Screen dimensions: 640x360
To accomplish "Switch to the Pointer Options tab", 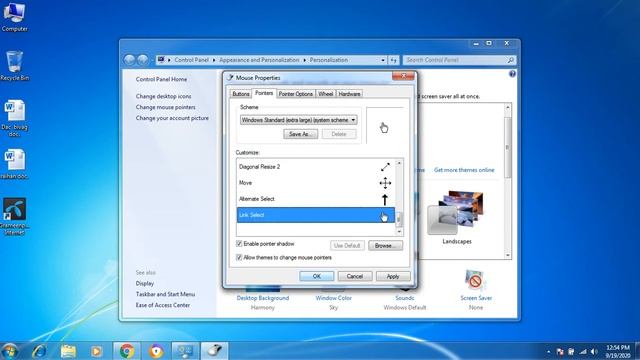I will 296,94.
